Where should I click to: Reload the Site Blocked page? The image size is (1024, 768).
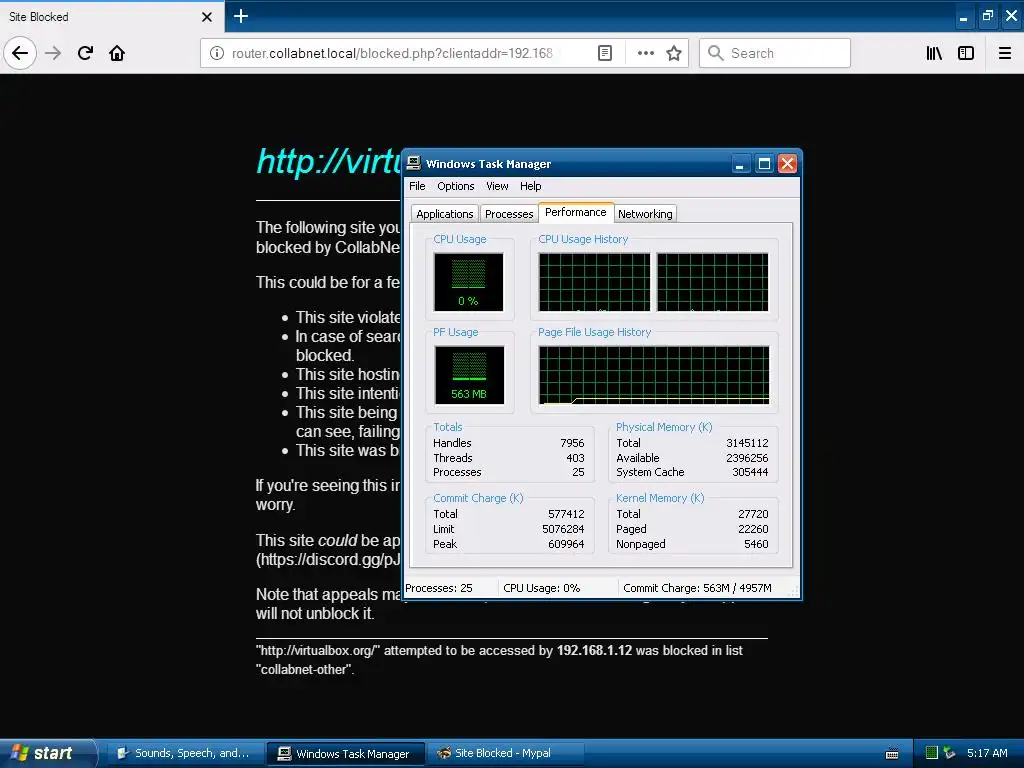coord(85,53)
